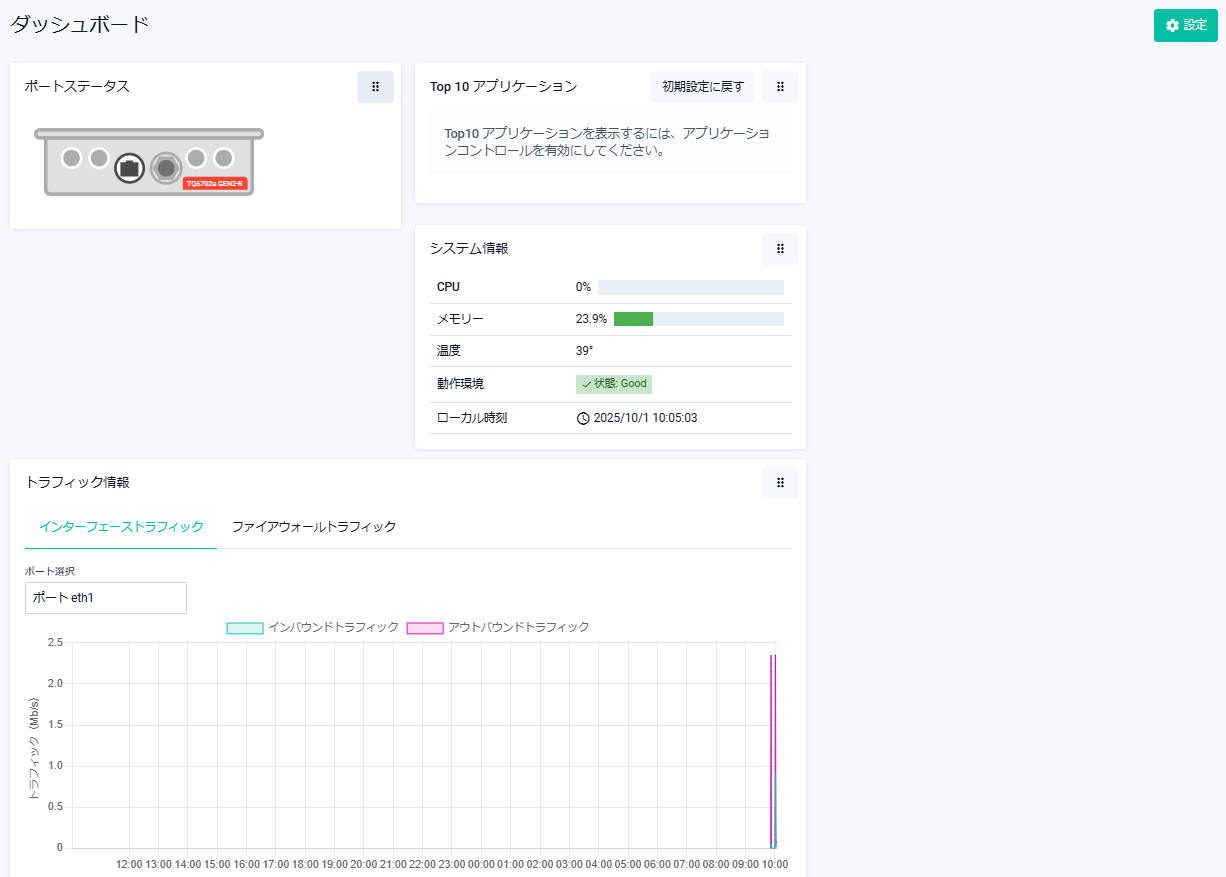Click the 状態: Good status badge
This screenshot has height=877, width=1226.
point(614,384)
